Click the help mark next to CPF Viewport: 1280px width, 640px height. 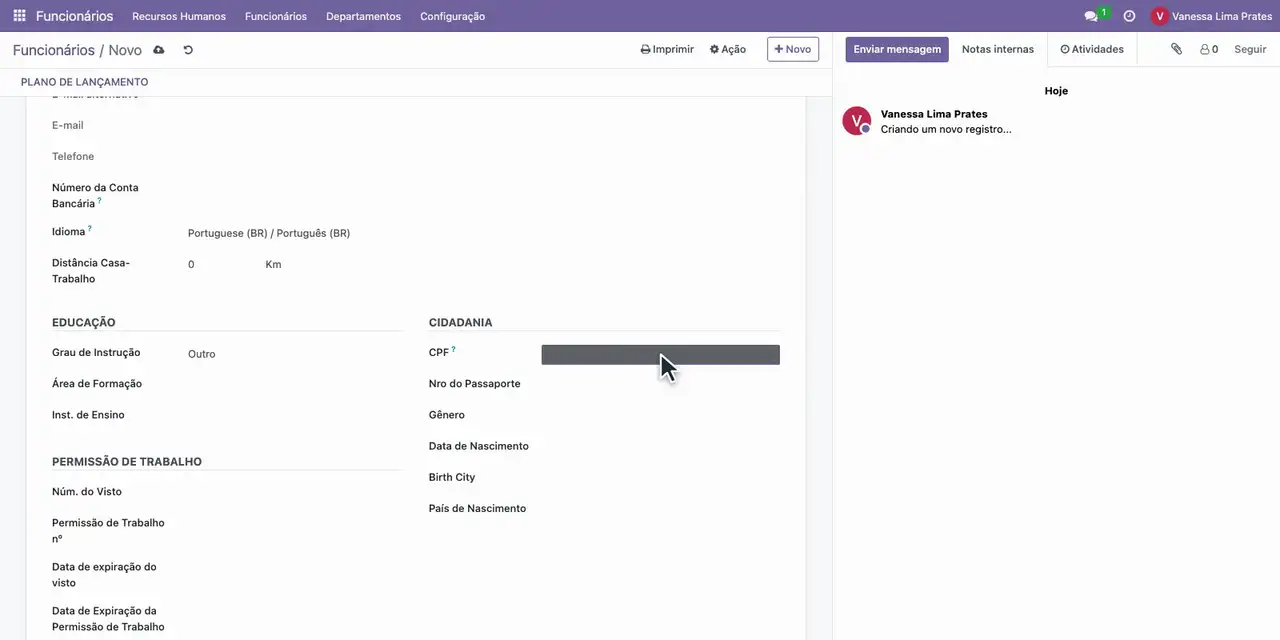[453, 349]
